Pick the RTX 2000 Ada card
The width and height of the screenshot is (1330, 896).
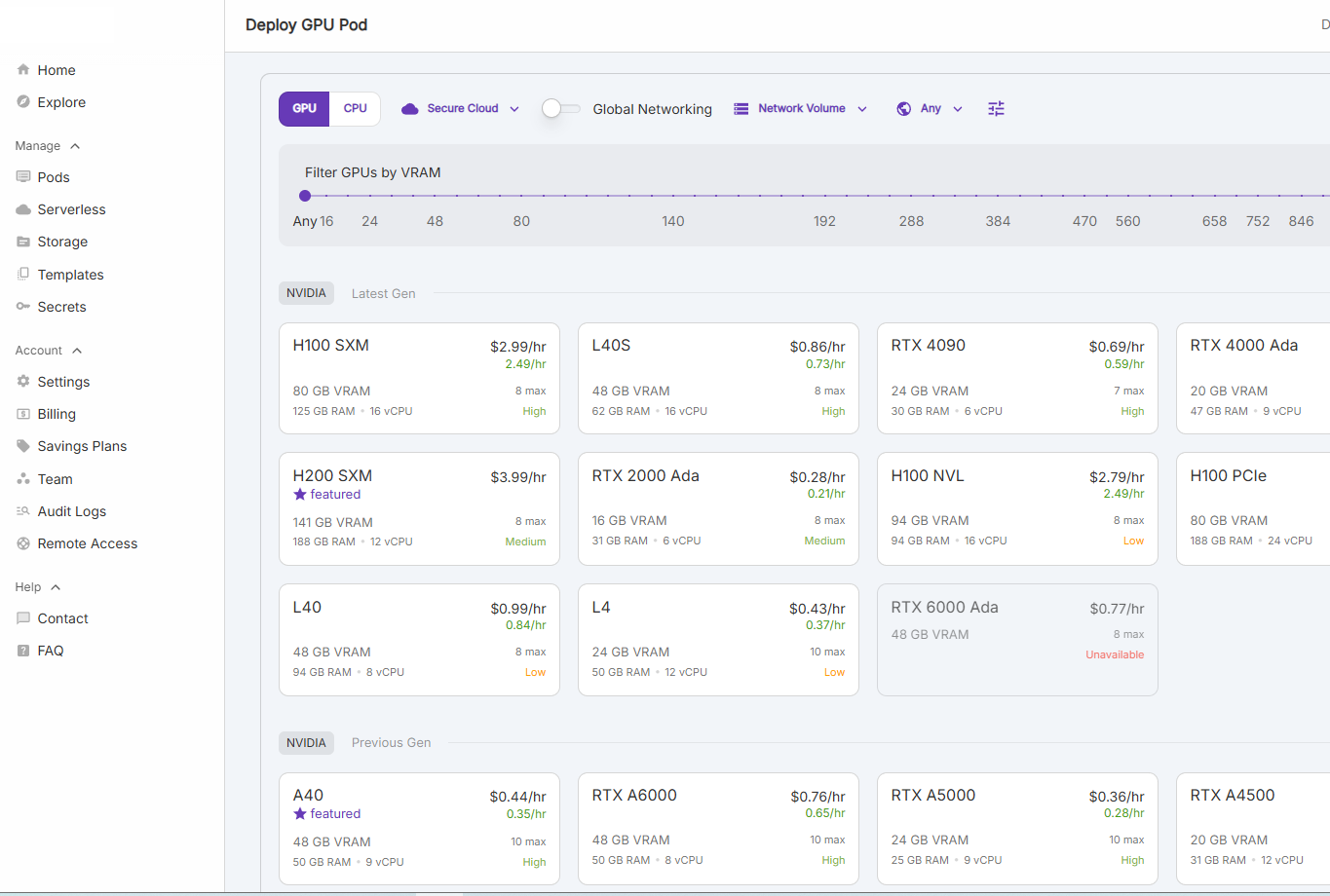point(718,508)
